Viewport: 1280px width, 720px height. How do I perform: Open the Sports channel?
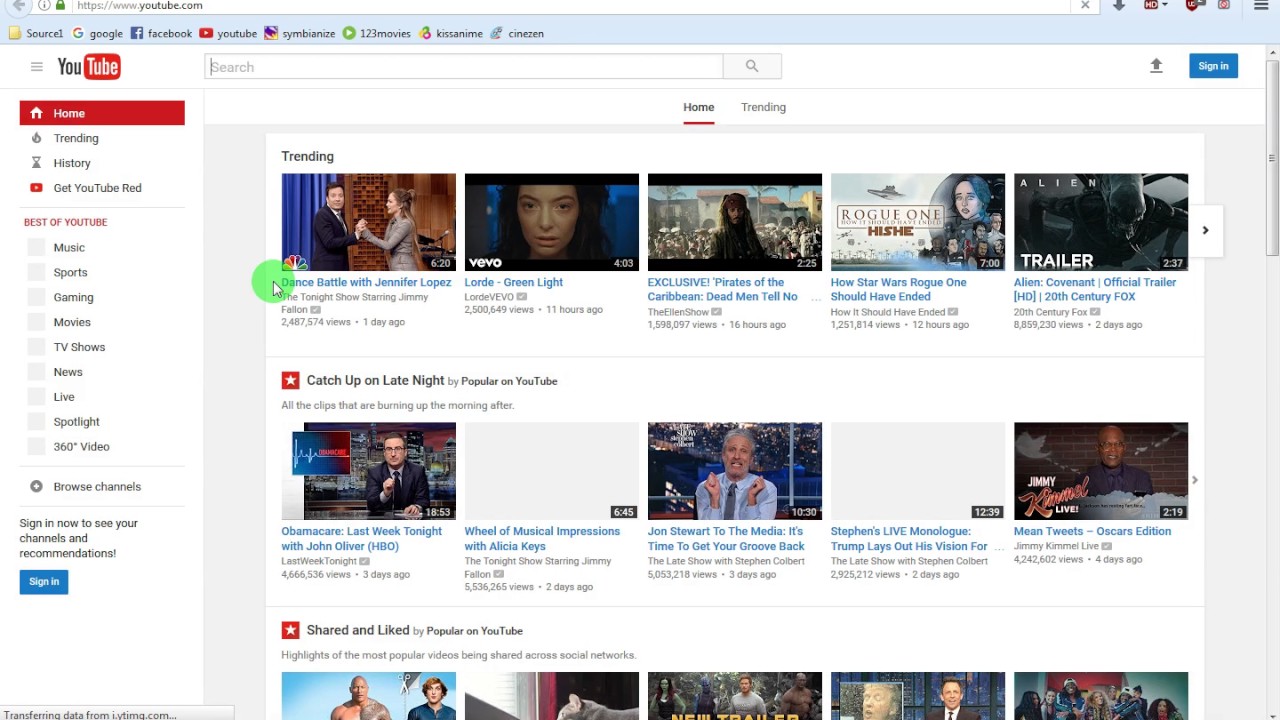[x=70, y=272]
